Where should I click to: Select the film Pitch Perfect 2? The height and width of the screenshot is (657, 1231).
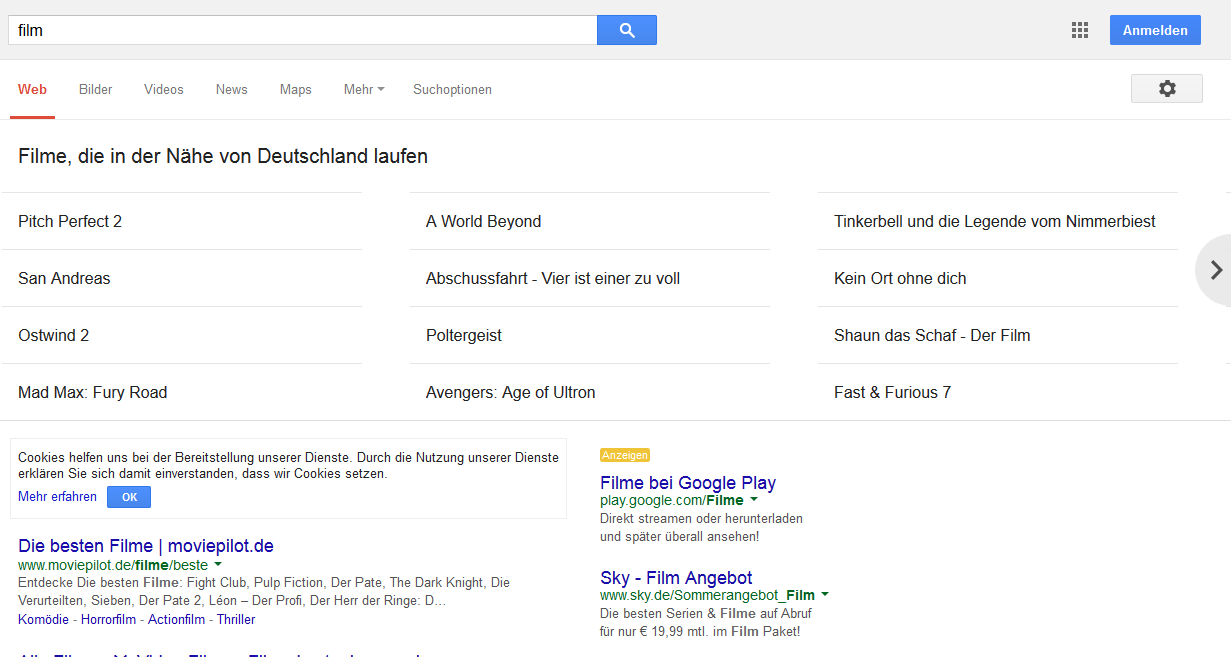pyautogui.click(x=70, y=221)
